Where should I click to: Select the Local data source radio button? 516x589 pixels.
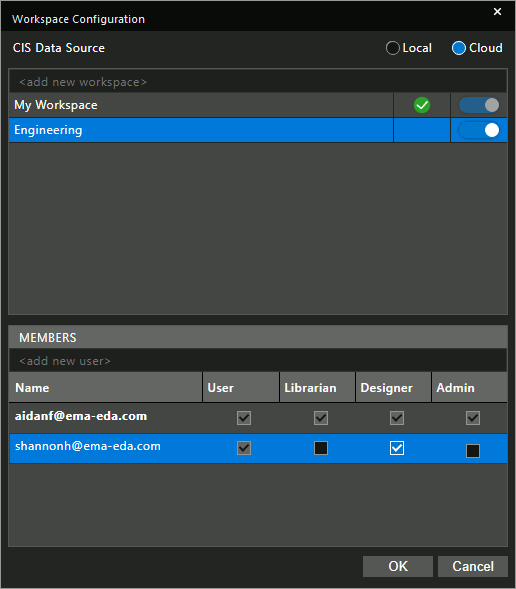click(393, 48)
